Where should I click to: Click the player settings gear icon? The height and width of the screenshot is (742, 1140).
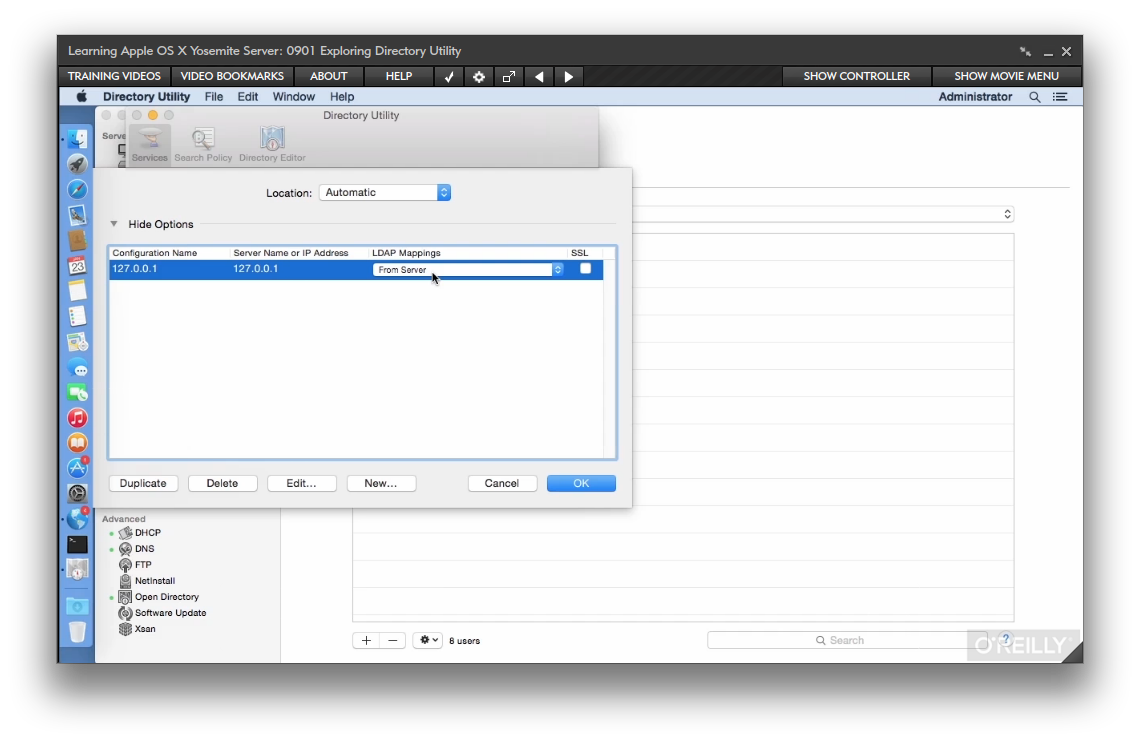(478, 76)
